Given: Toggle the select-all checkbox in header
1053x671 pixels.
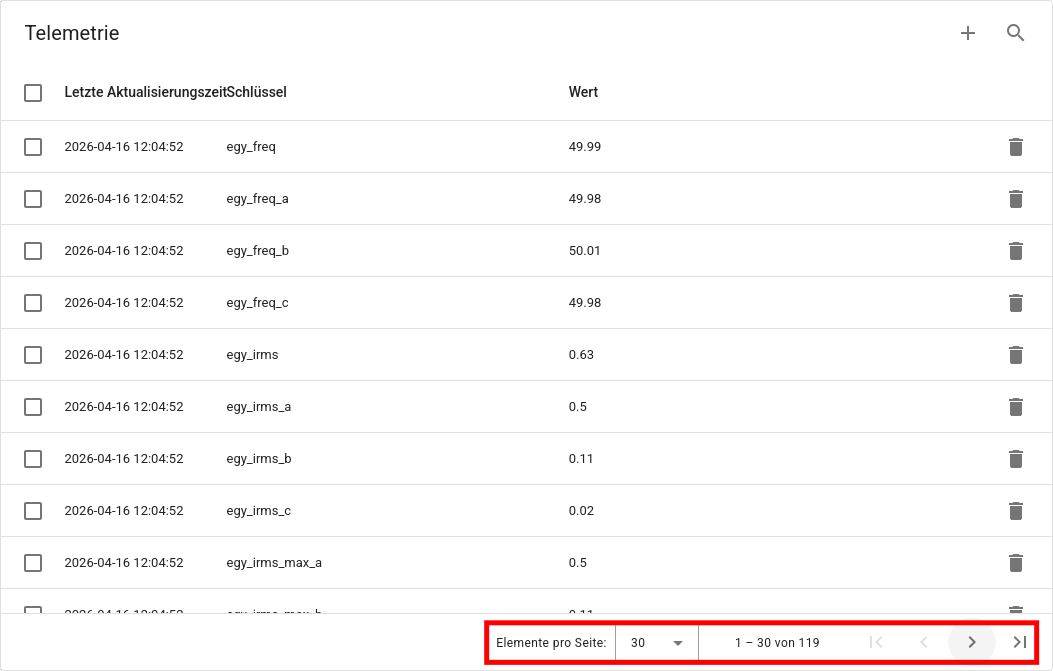Looking at the screenshot, I should click(x=33, y=93).
